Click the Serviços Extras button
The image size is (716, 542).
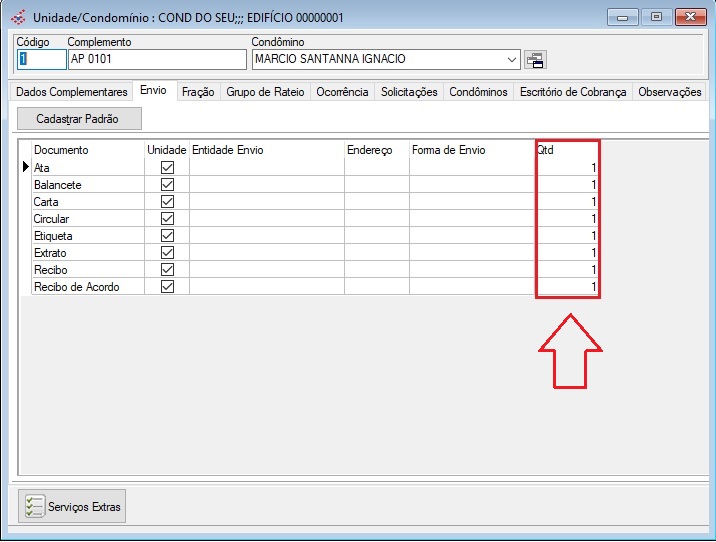73,507
